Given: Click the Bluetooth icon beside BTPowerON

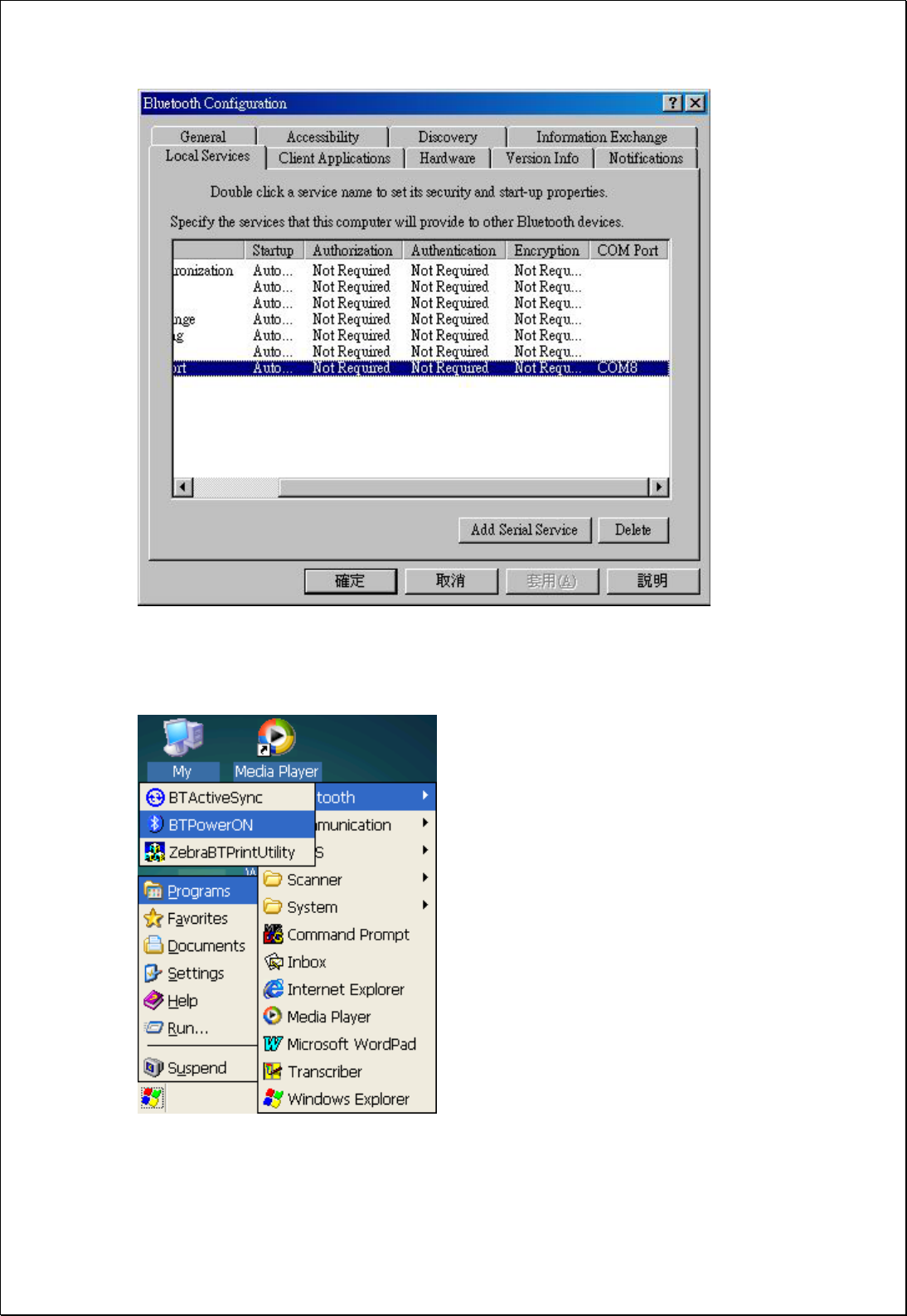Looking at the screenshot, I should click(x=155, y=824).
